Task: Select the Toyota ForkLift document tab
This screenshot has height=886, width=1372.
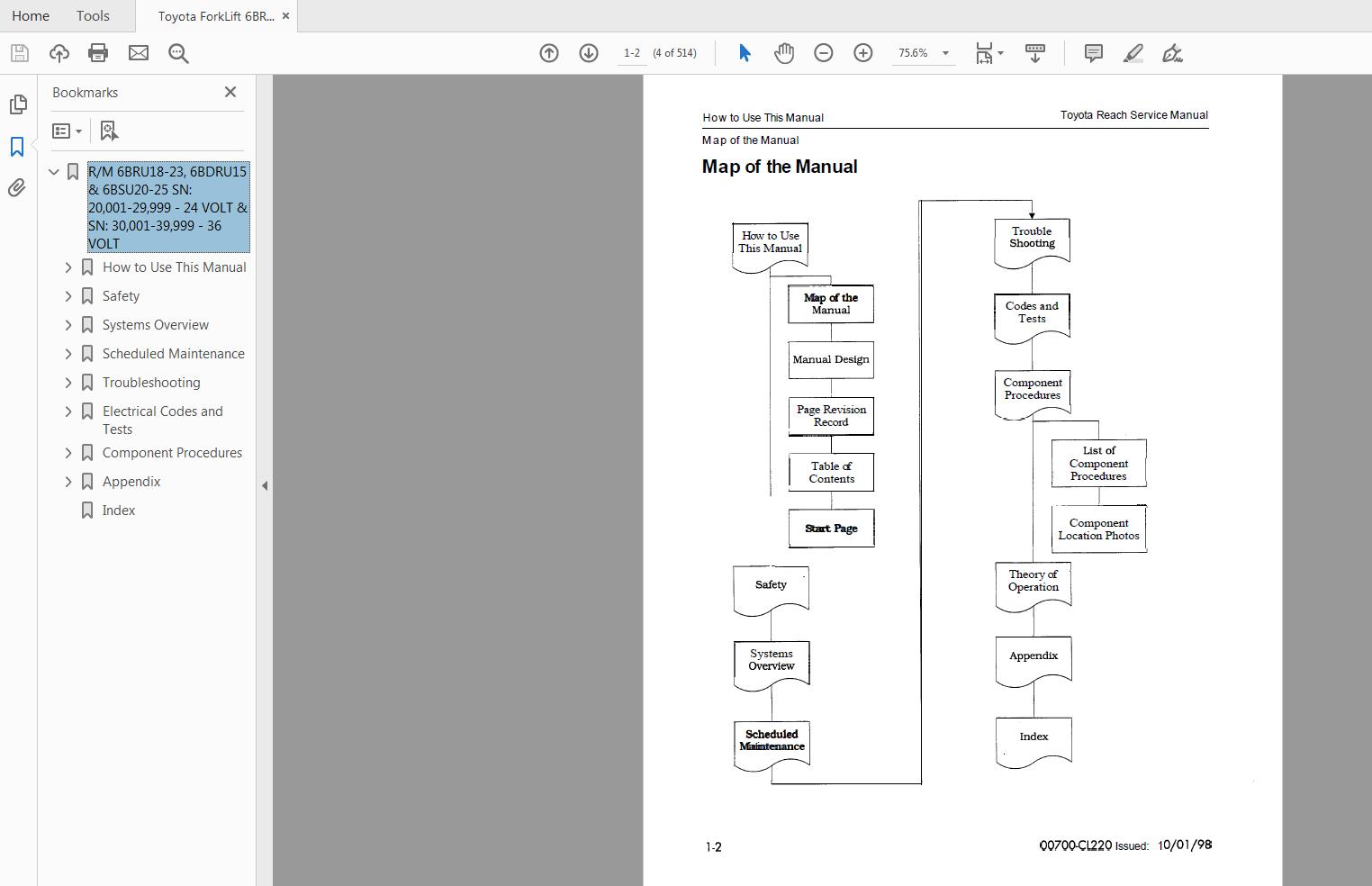Action: (x=216, y=16)
